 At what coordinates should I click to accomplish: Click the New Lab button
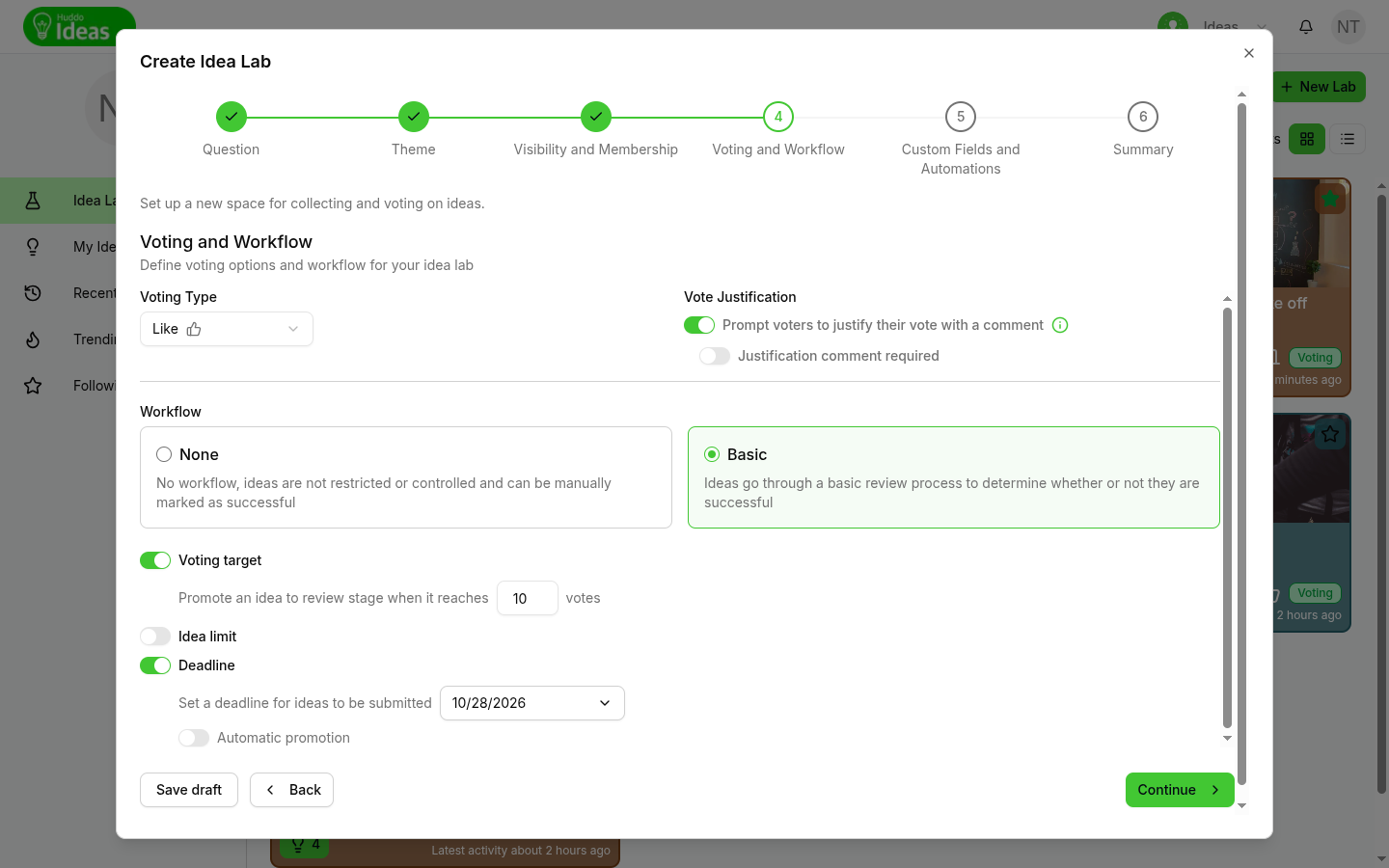[1318, 87]
